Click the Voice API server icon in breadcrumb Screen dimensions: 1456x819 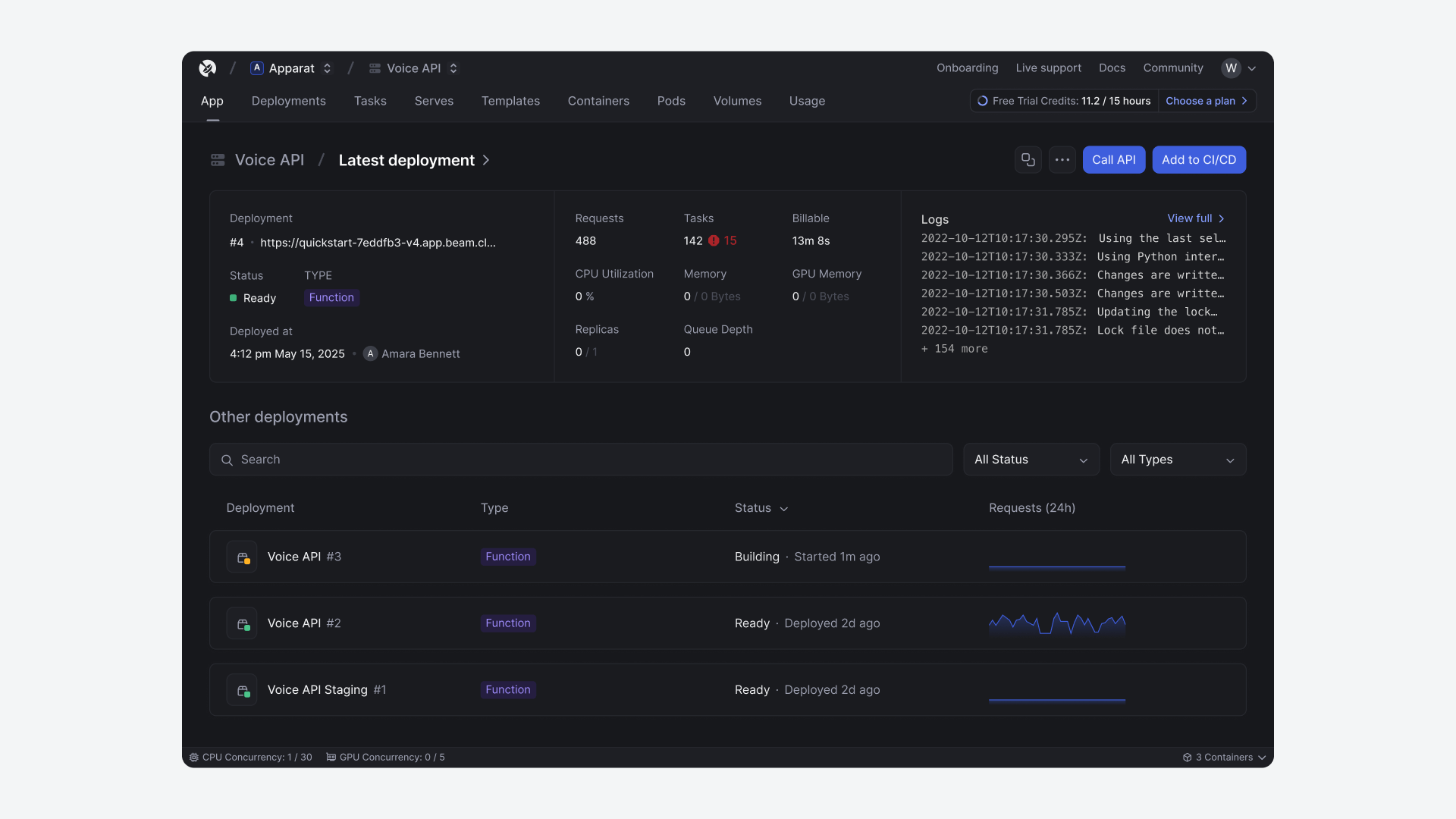coord(375,68)
